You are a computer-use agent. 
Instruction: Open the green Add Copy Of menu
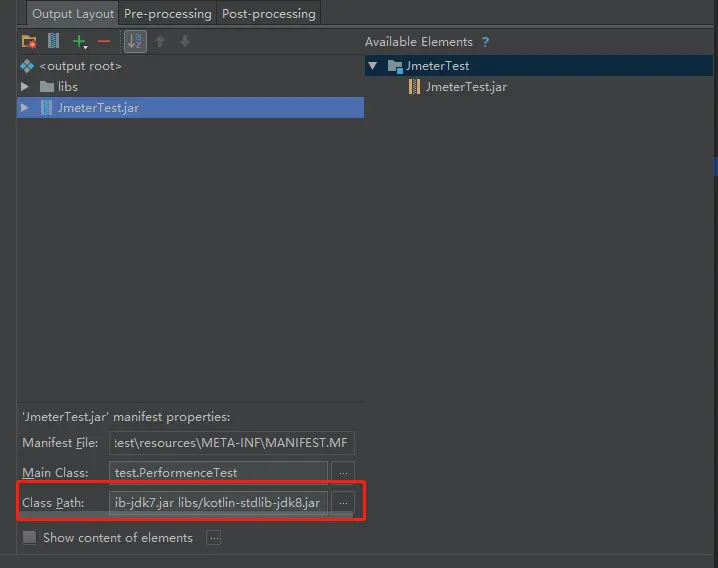pyautogui.click(x=80, y=42)
